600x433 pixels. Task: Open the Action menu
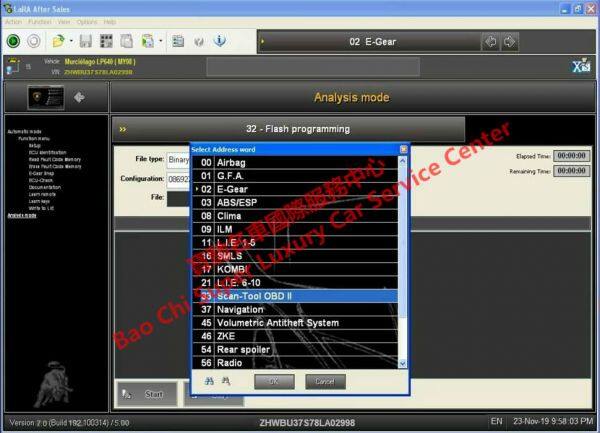click(x=12, y=21)
